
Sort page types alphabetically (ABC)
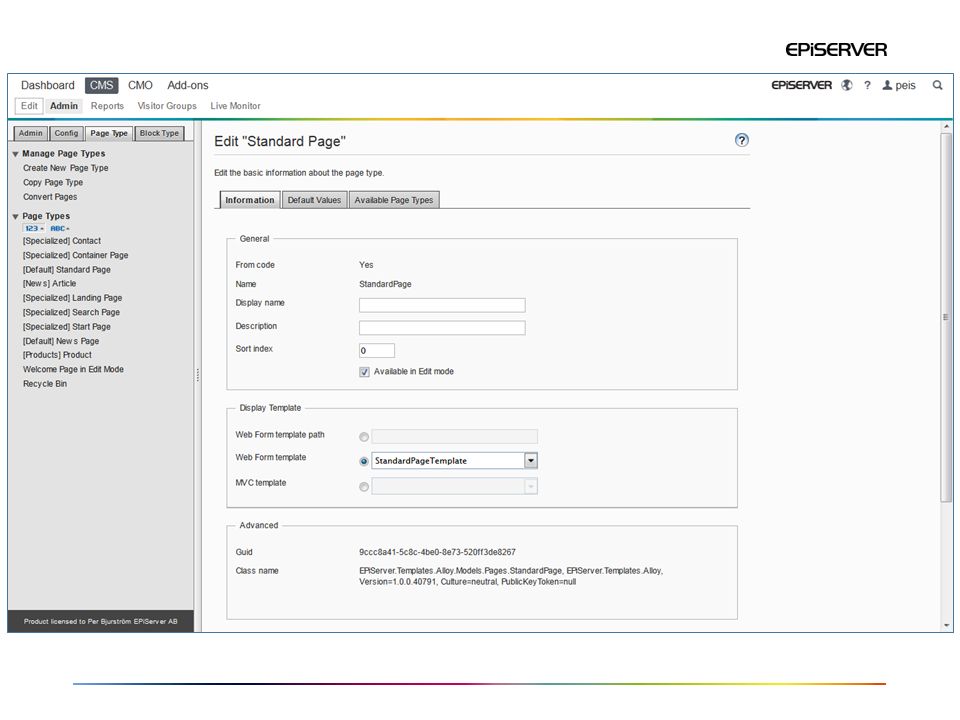[59, 228]
